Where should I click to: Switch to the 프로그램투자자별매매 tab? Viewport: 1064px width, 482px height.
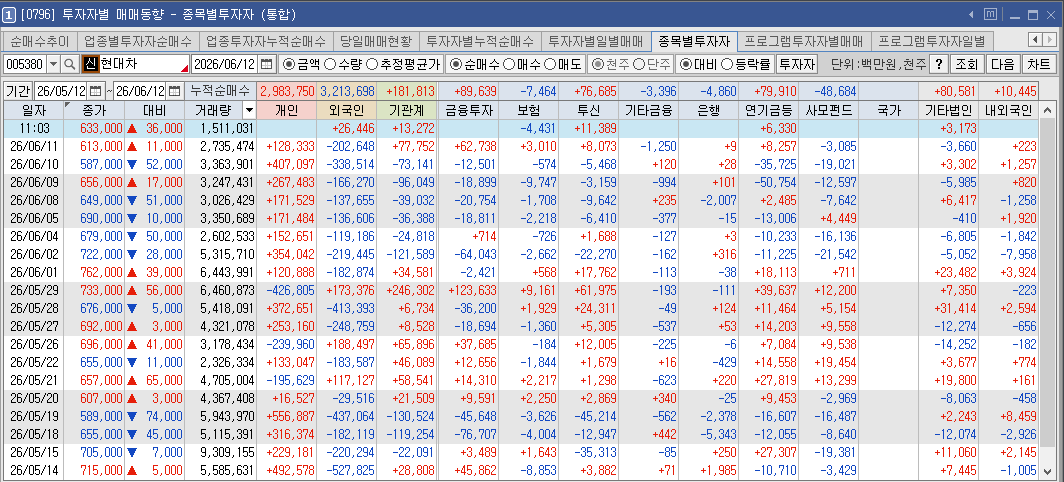point(803,41)
